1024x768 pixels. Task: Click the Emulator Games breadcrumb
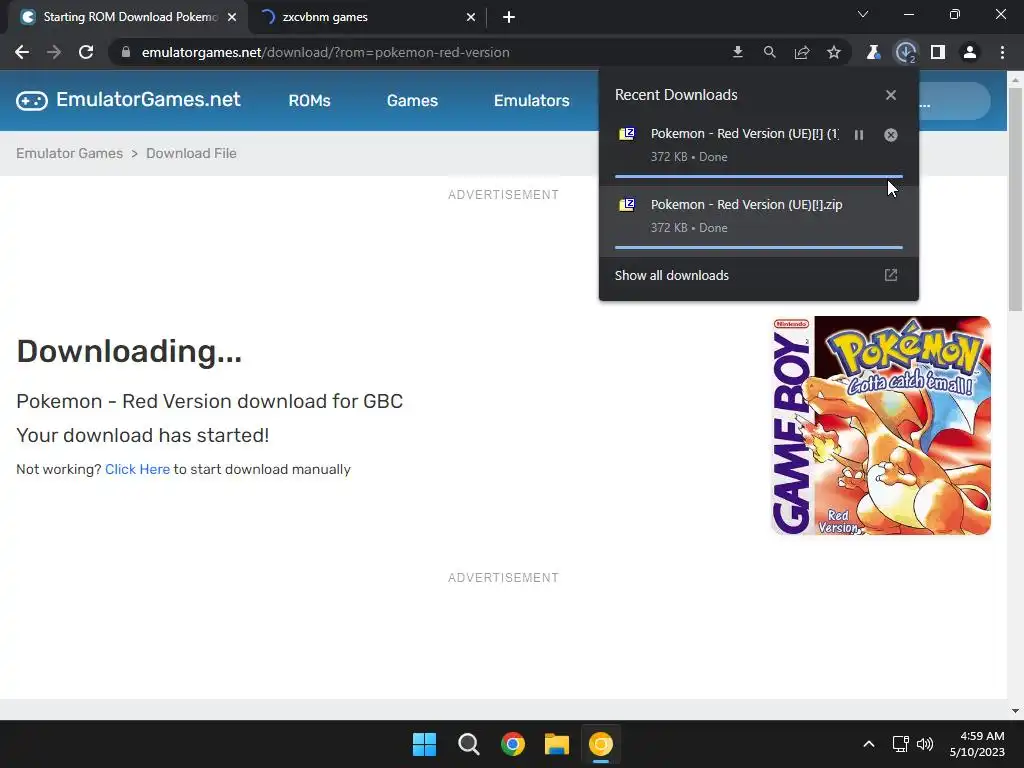(x=69, y=153)
